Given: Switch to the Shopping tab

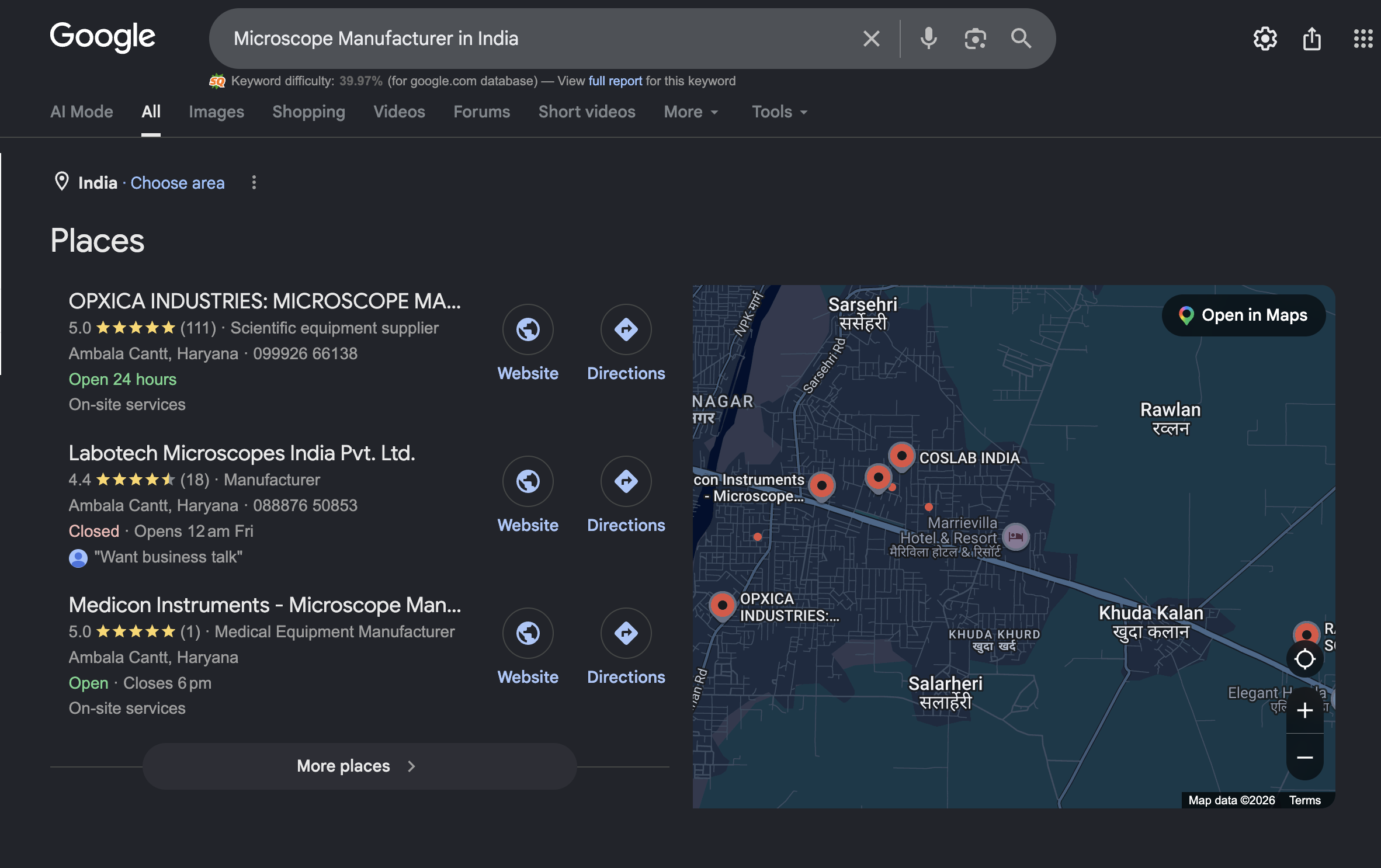Looking at the screenshot, I should point(308,112).
